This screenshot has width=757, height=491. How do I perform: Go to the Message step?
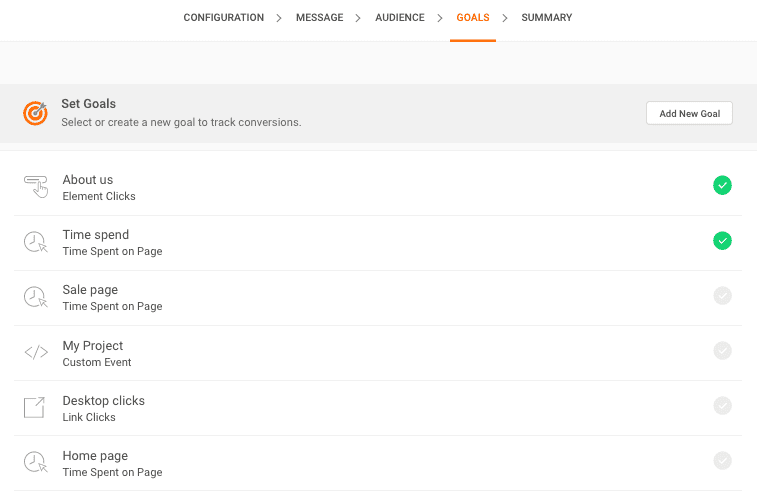click(319, 18)
